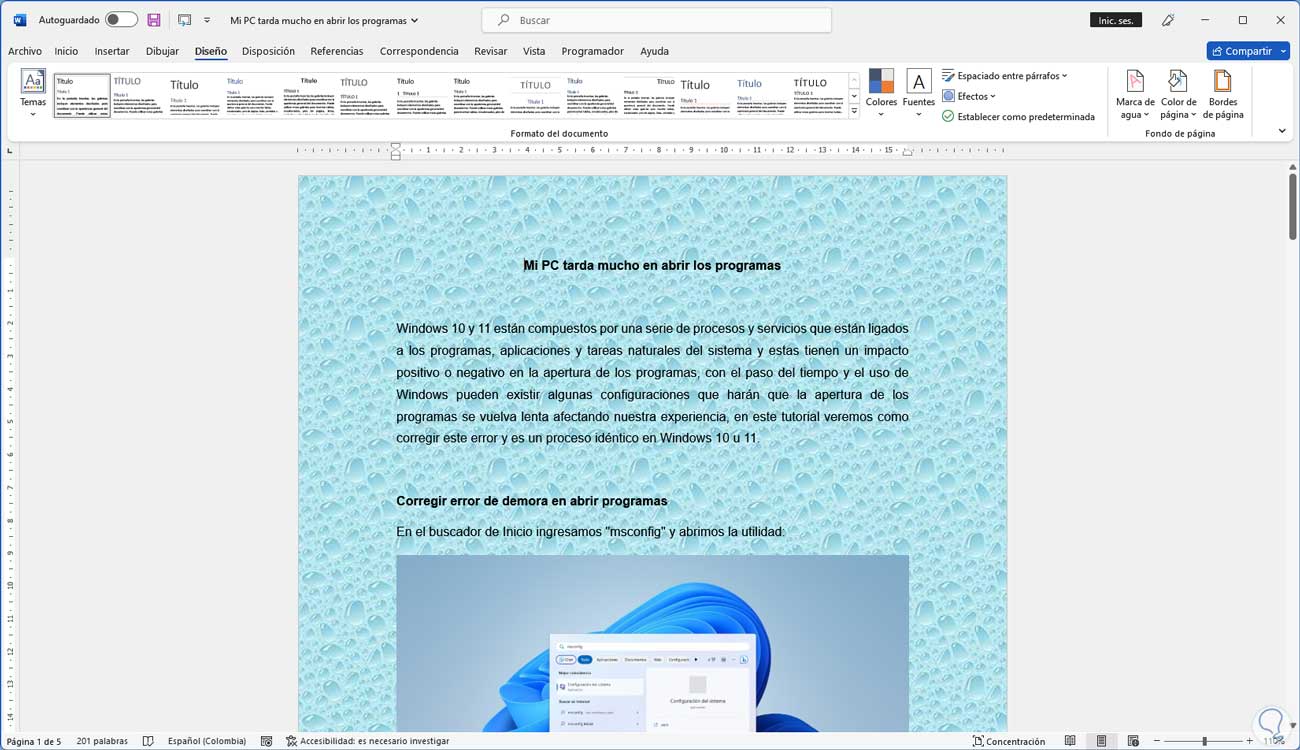Viewport: 1300px width, 750px height.
Task: Click the vertical scrollbar up arrow
Action: point(1292,167)
